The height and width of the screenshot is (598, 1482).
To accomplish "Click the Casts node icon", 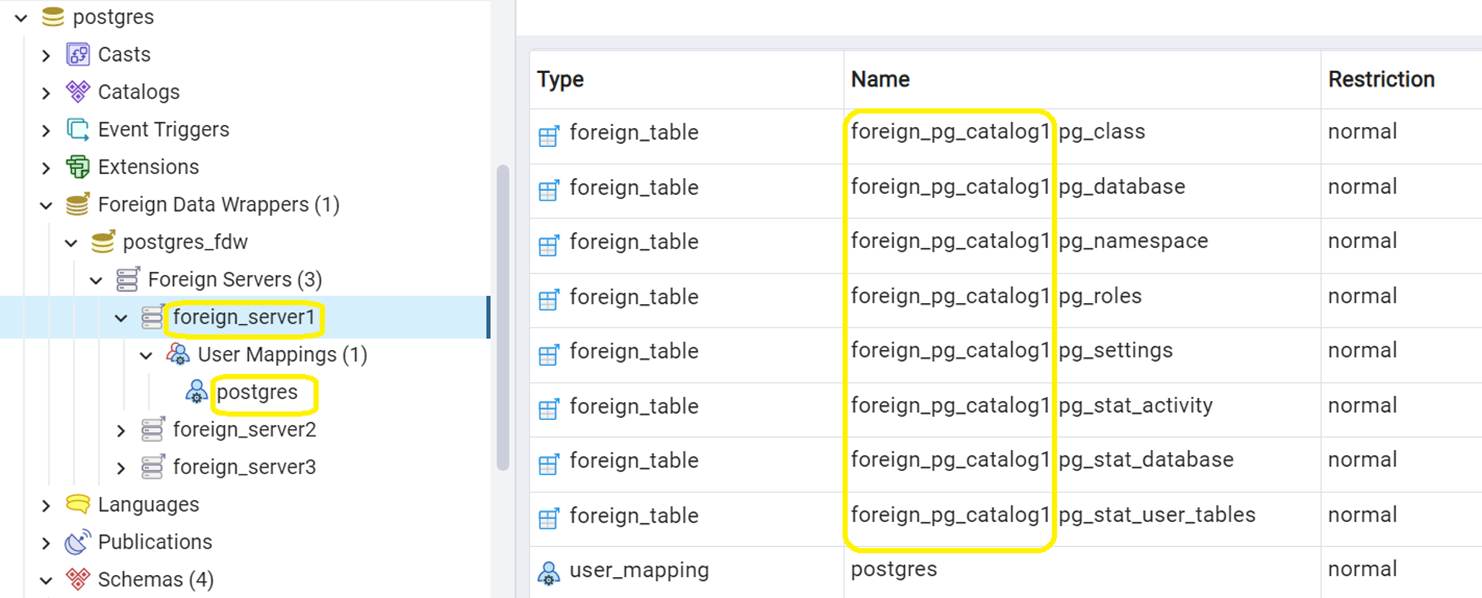I will 77,54.
